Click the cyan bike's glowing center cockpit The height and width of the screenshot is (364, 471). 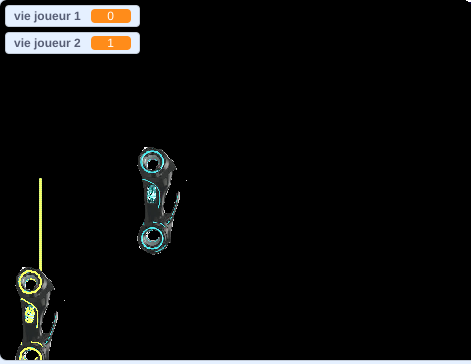click(152, 194)
